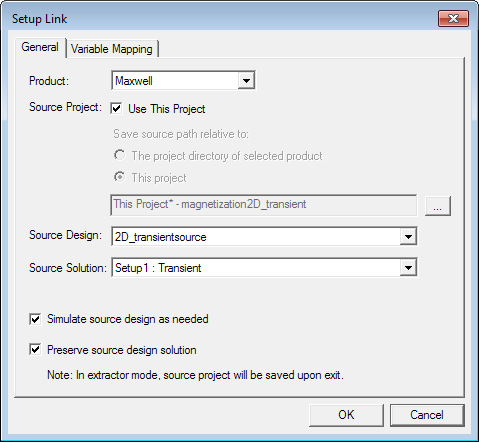Expand the Source Solution dropdown arrow
This screenshot has height=442, width=479.
point(408,268)
